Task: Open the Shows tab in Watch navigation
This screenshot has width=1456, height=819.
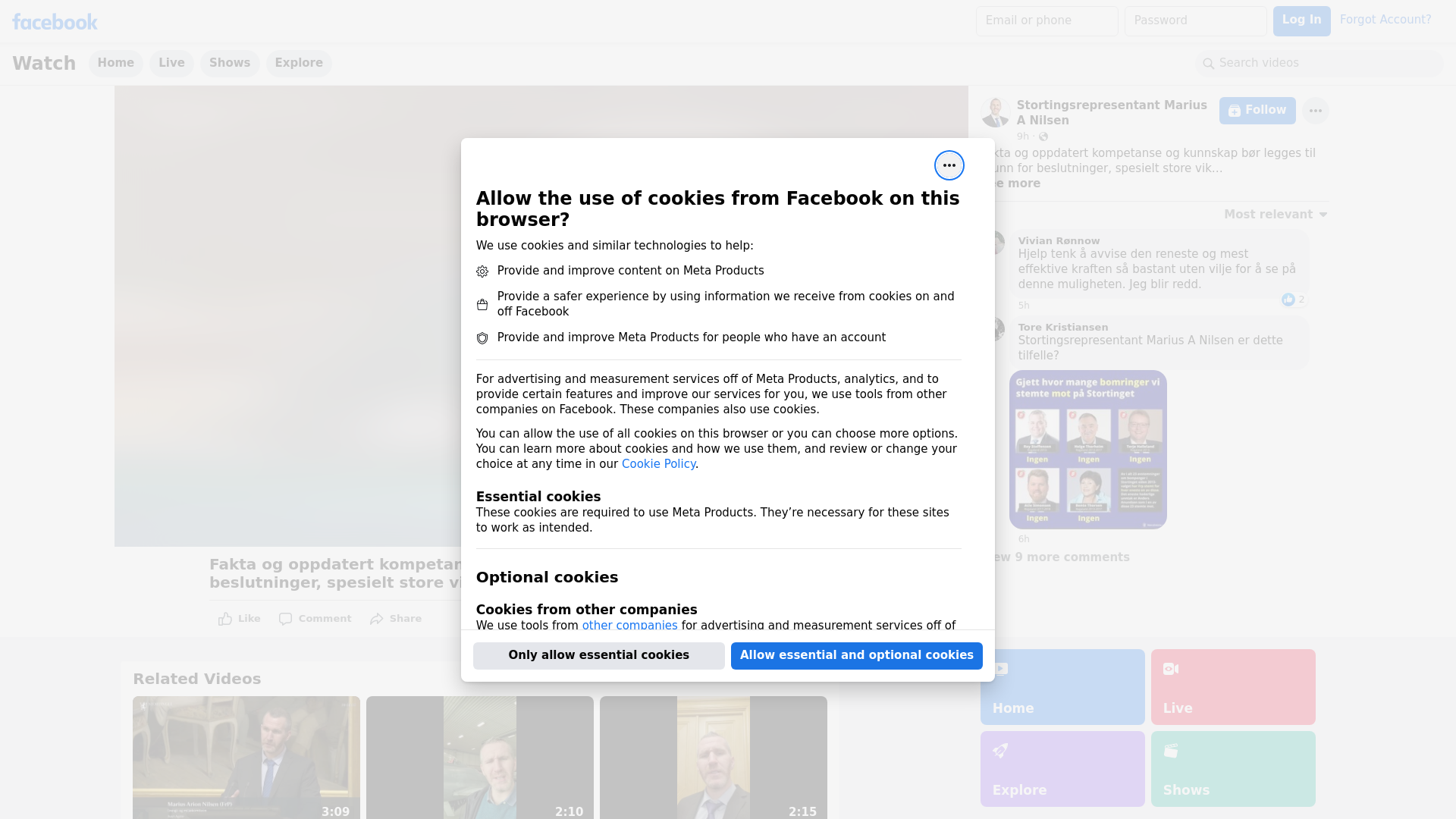Action: 230,64
